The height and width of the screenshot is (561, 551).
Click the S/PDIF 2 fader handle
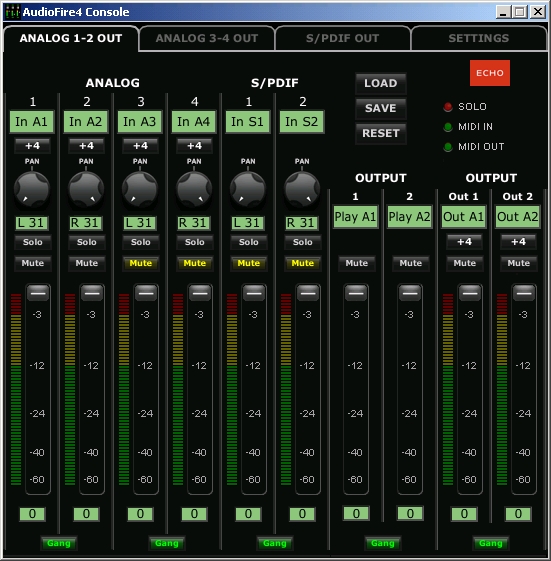(308, 293)
